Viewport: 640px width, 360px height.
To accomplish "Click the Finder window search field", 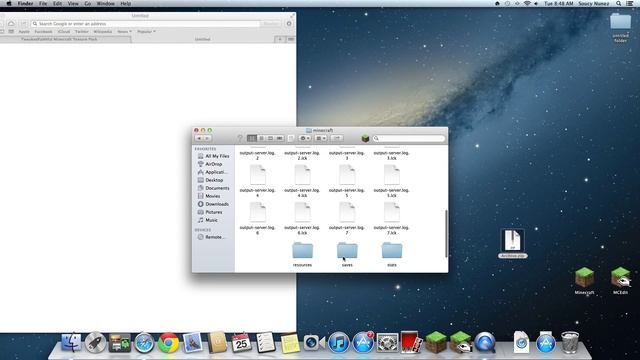I will click(x=408, y=139).
